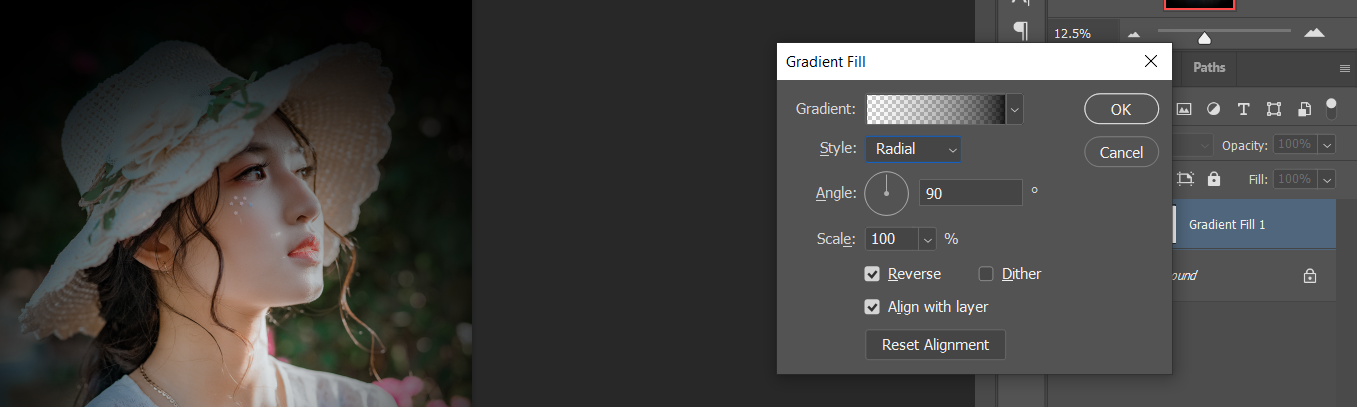Viewport: 1357px width, 407px height.
Task: Click the adjustment layer filter icon
Action: (x=1213, y=109)
